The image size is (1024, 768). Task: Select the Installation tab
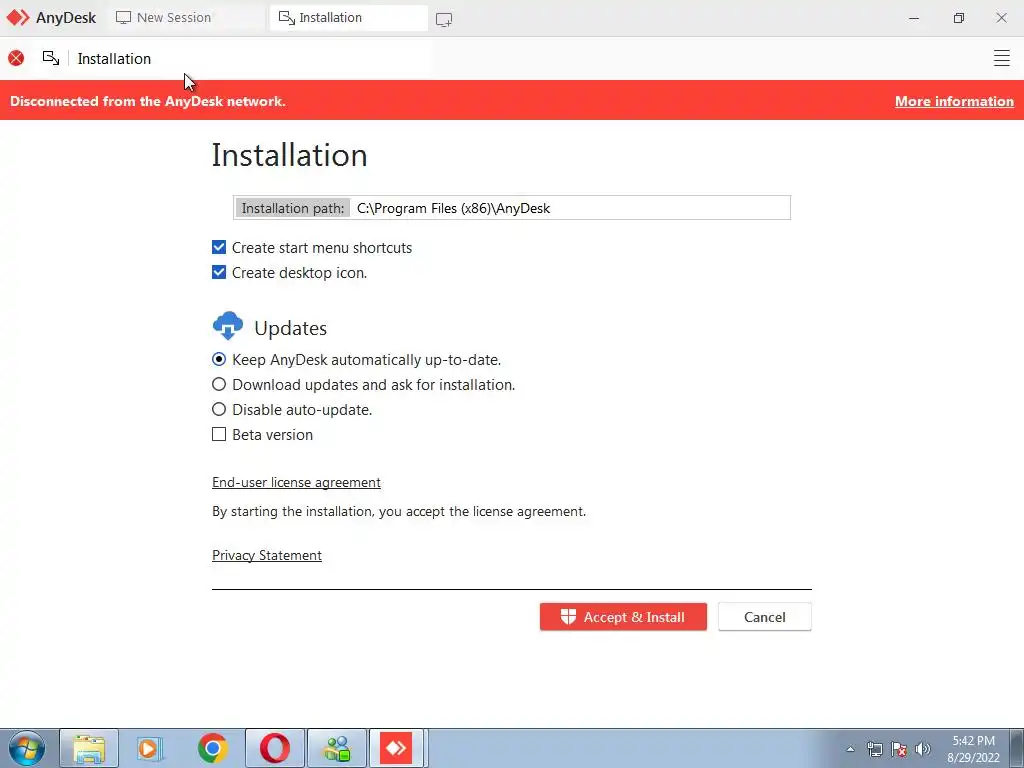(349, 18)
